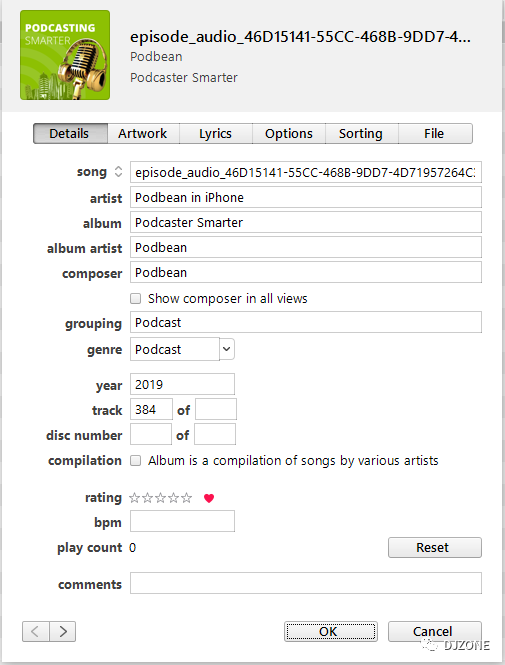The width and height of the screenshot is (505, 665).
Task: Reset the play count
Action: point(435,548)
